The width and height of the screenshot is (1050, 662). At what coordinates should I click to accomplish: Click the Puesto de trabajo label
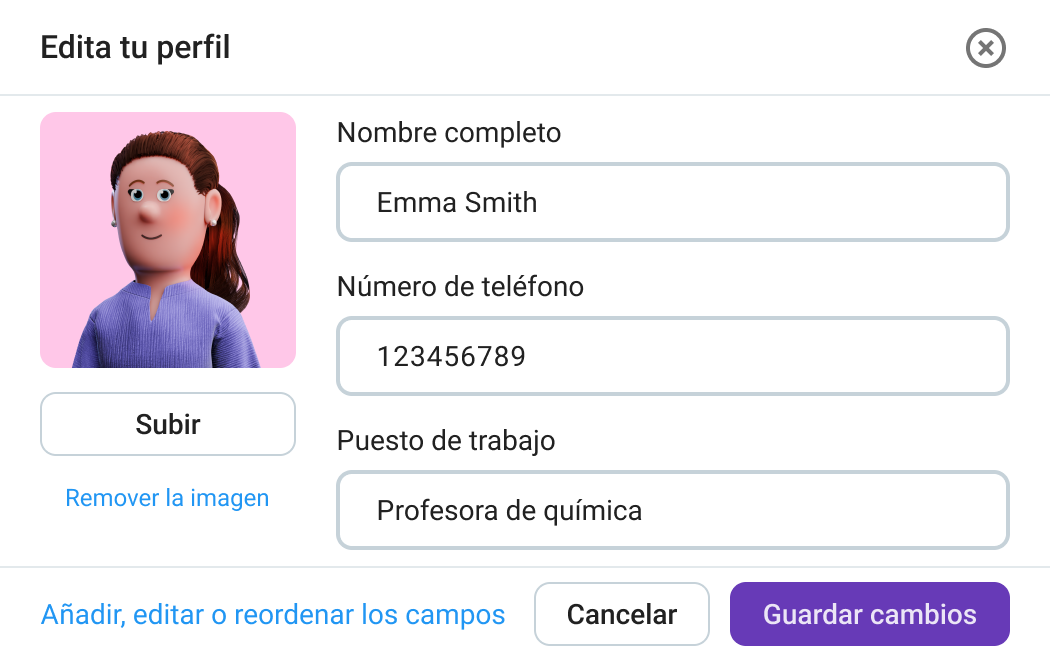pos(446,441)
